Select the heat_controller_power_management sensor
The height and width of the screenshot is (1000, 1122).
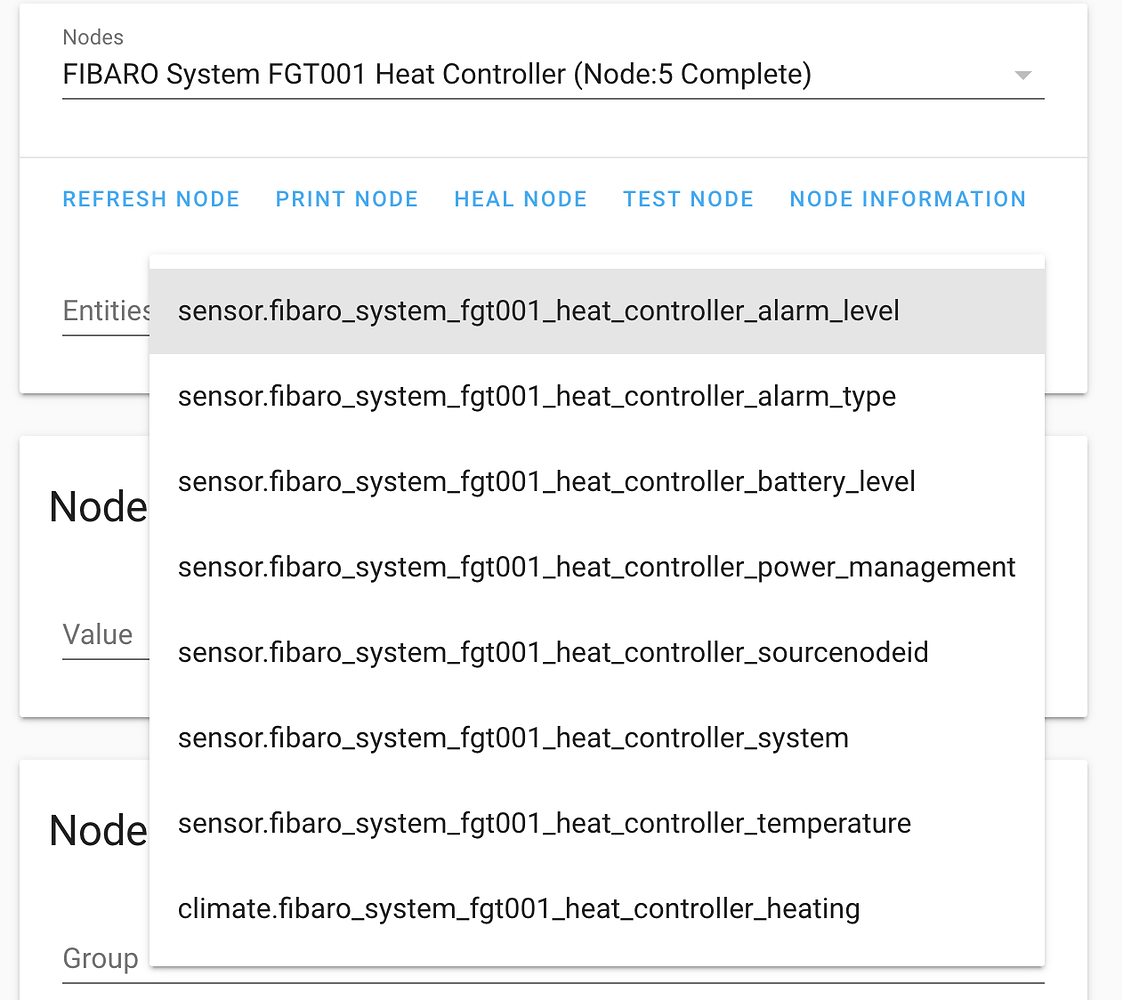[x=596, y=566]
